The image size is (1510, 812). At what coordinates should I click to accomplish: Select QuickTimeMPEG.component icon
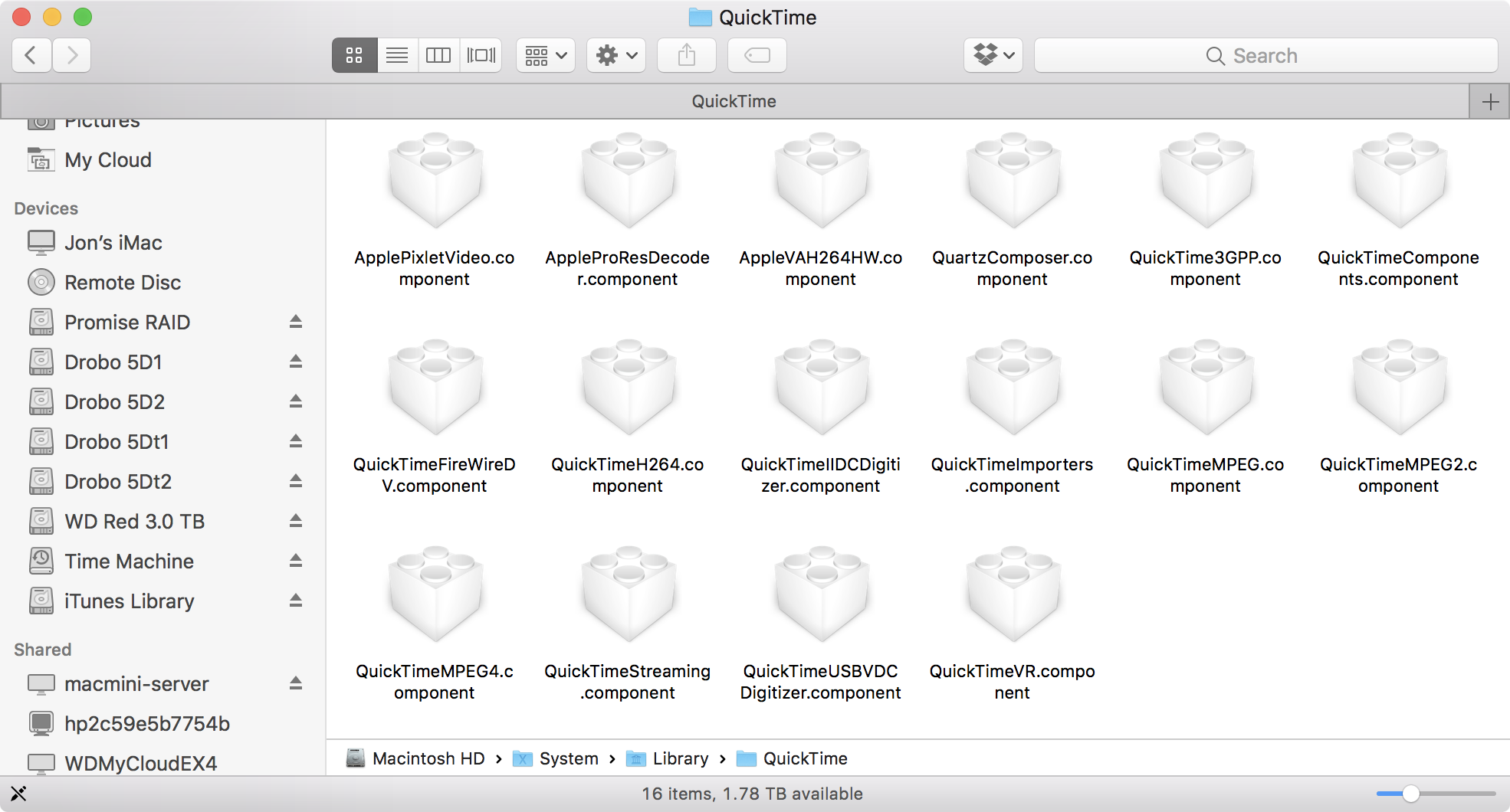click(x=1206, y=388)
